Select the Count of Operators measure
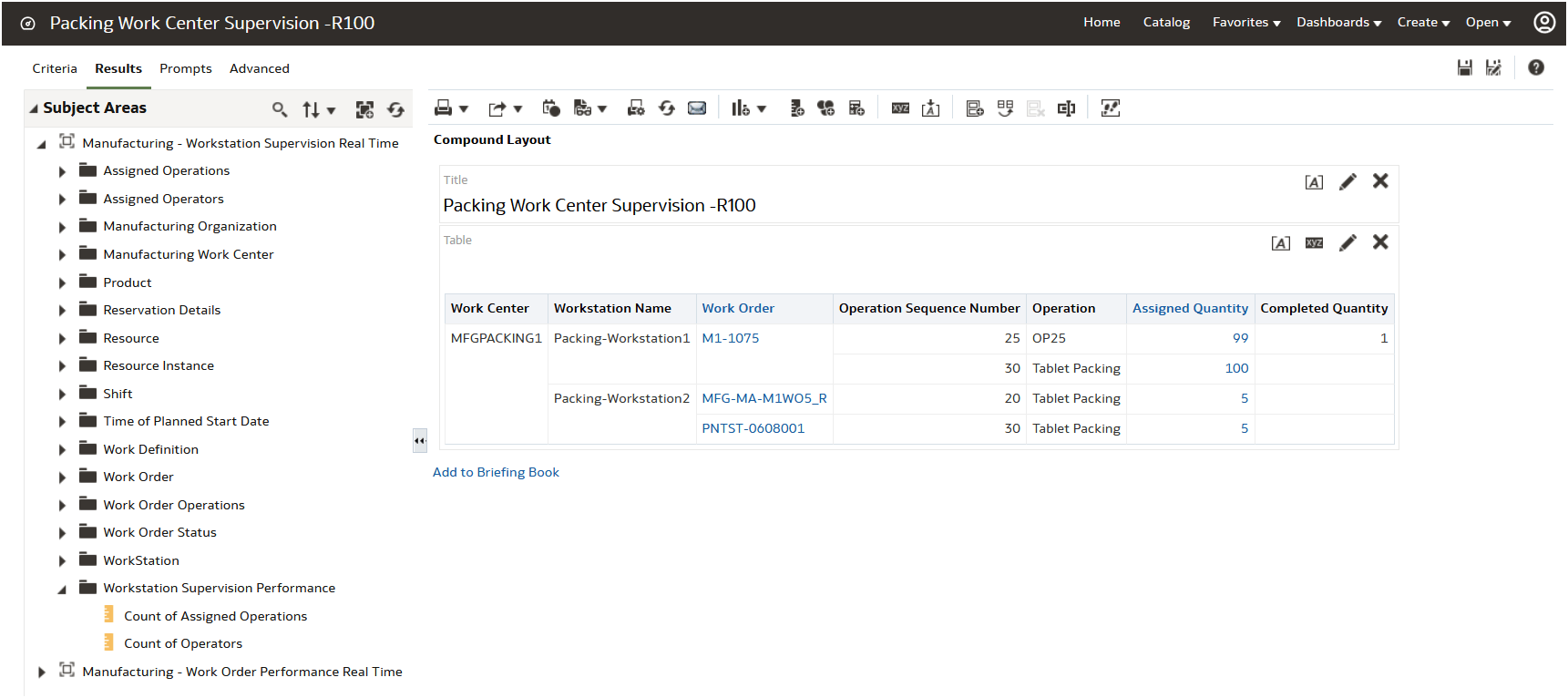The image size is (1568, 698). point(183,643)
